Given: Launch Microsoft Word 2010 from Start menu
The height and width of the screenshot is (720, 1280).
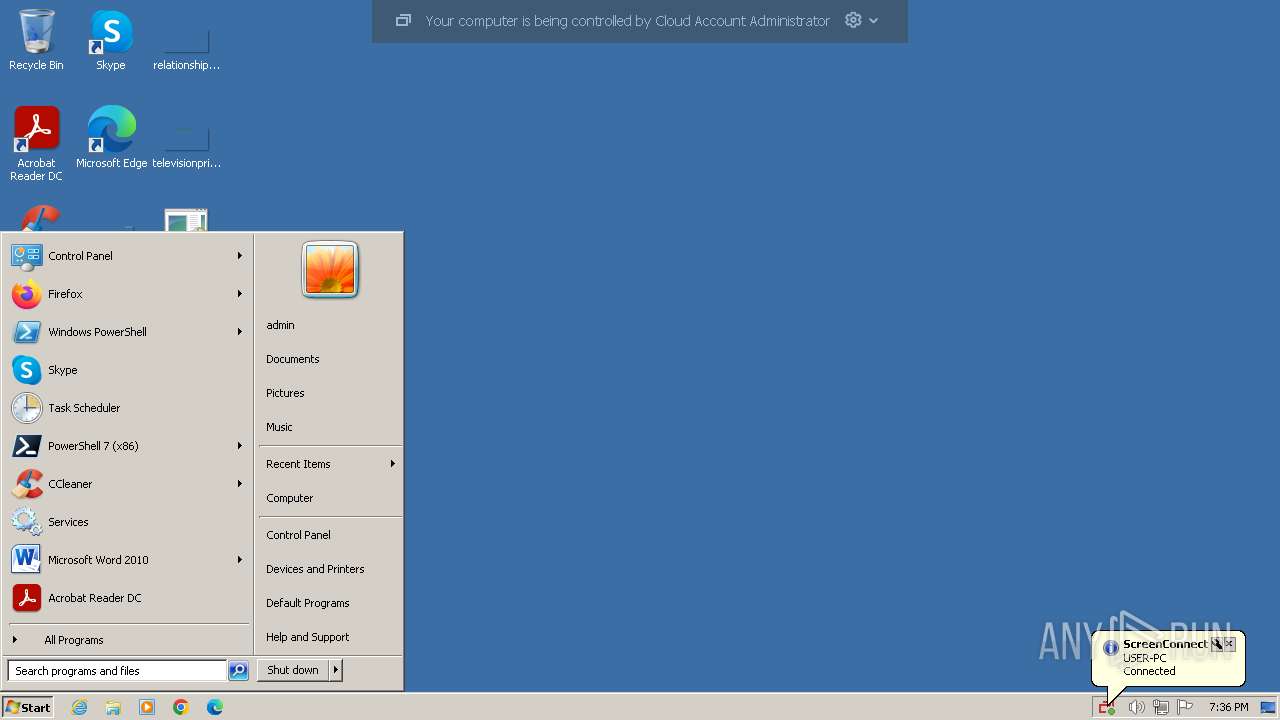Looking at the screenshot, I should [127, 560].
